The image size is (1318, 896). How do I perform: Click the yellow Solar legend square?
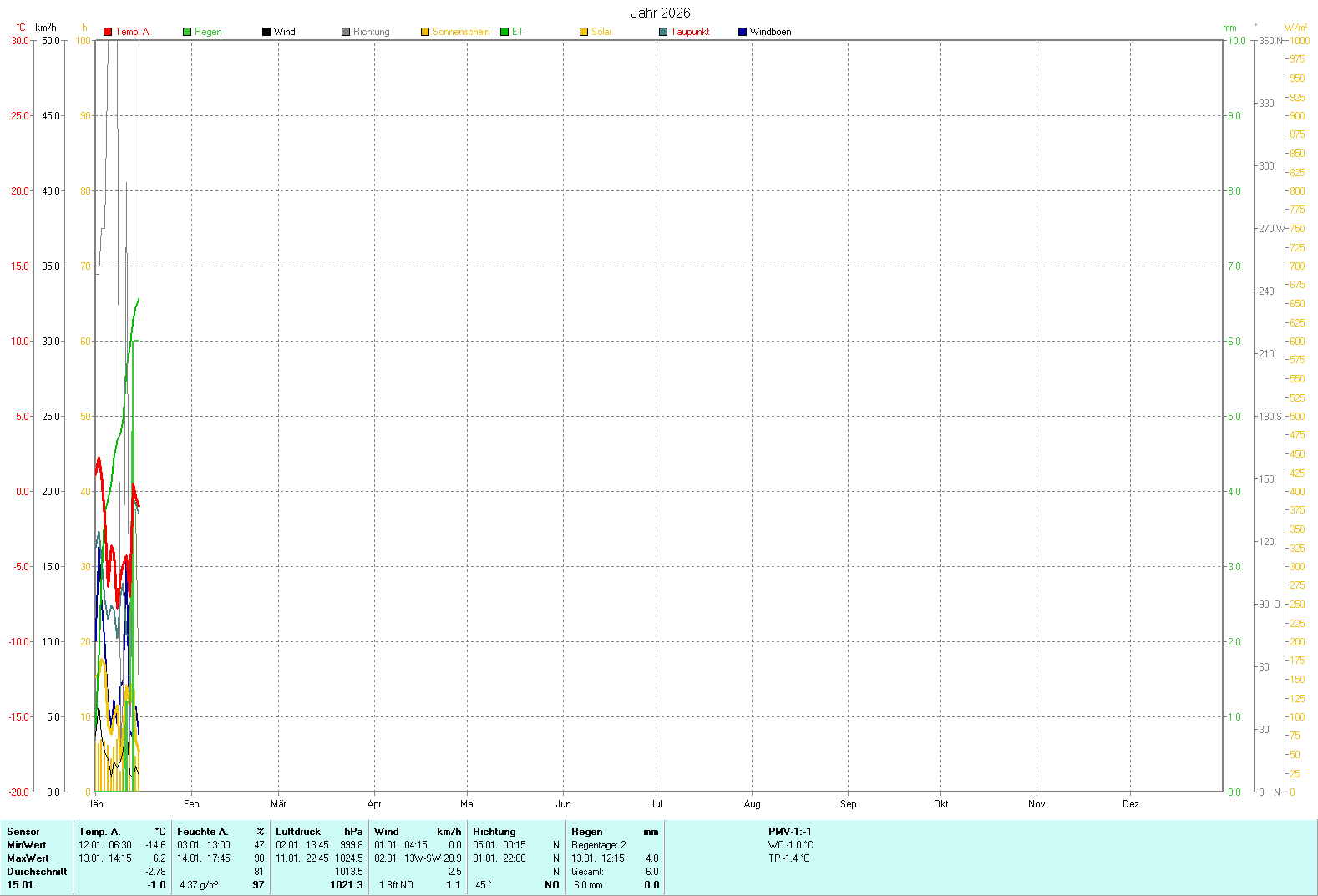click(x=584, y=32)
